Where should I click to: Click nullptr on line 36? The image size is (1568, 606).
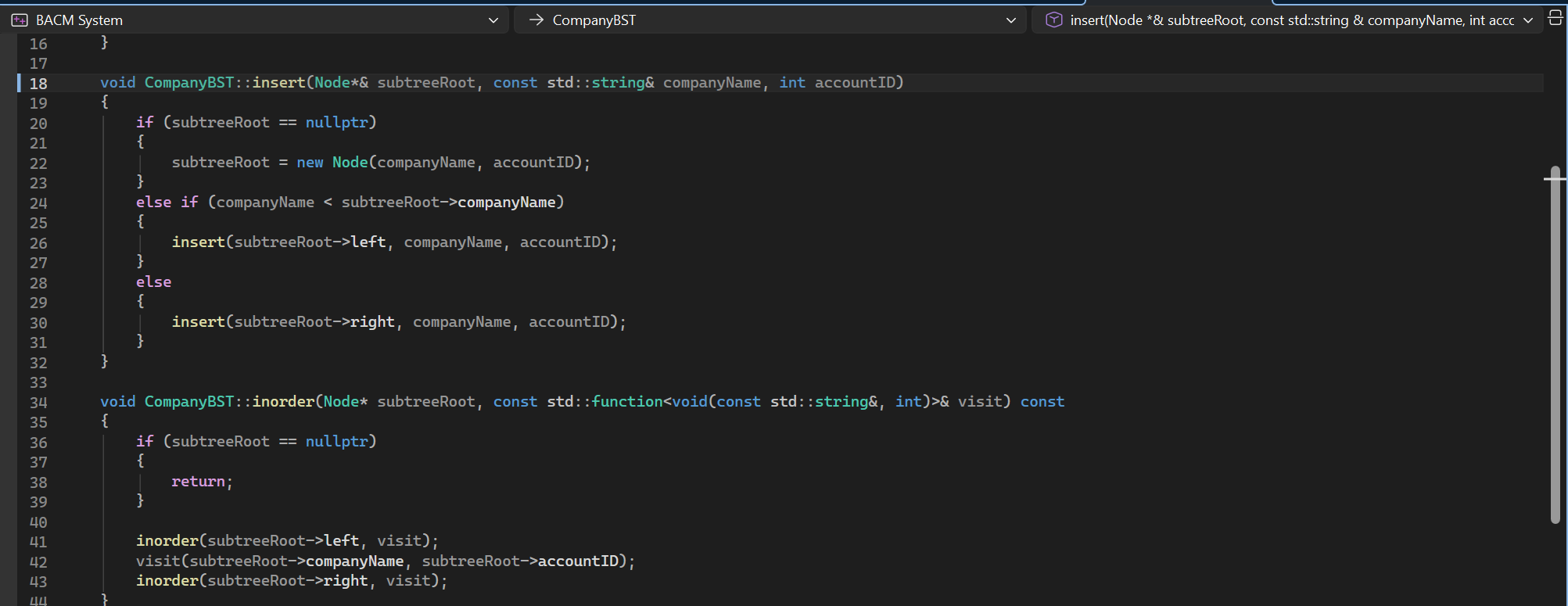coord(336,441)
